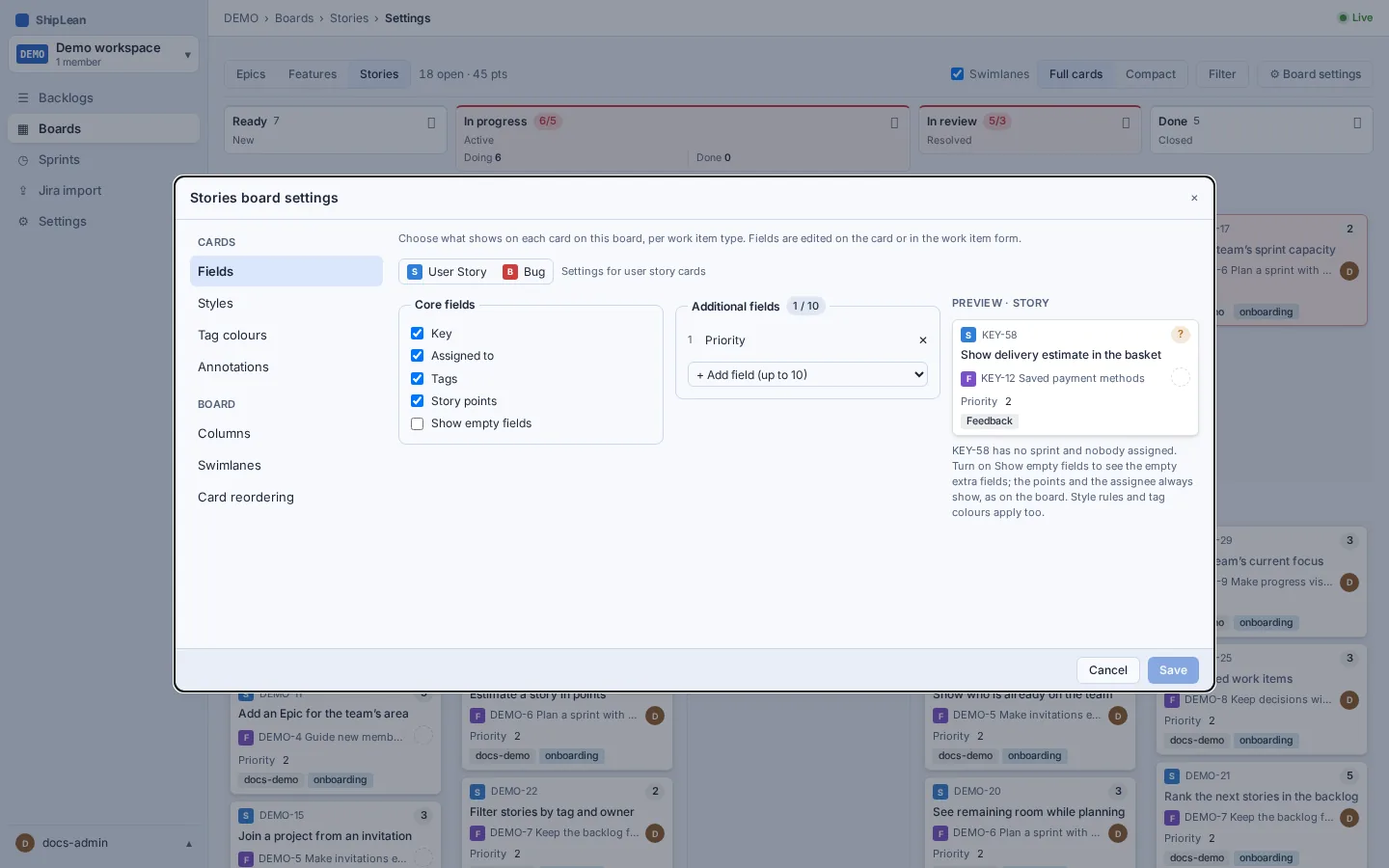Open Board settings button
Screen dimensions: 1389x868
(x=1315, y=74)
